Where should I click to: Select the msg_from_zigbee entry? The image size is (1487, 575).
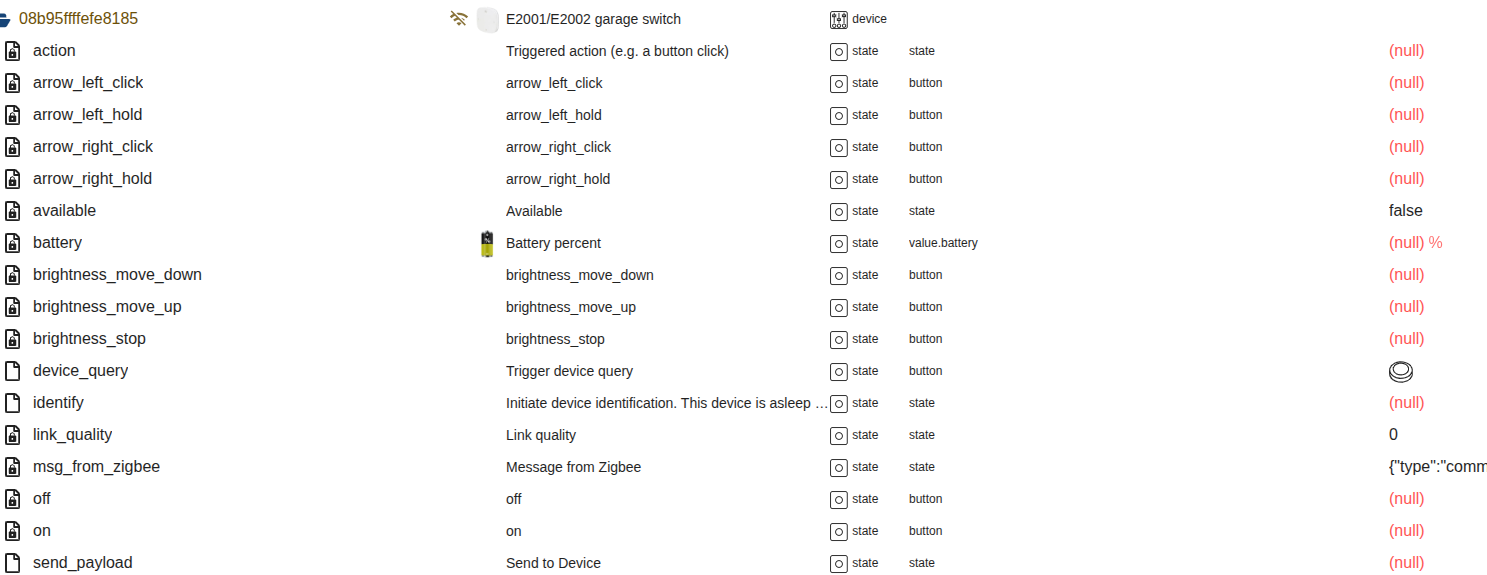click(x=96, y=467)
